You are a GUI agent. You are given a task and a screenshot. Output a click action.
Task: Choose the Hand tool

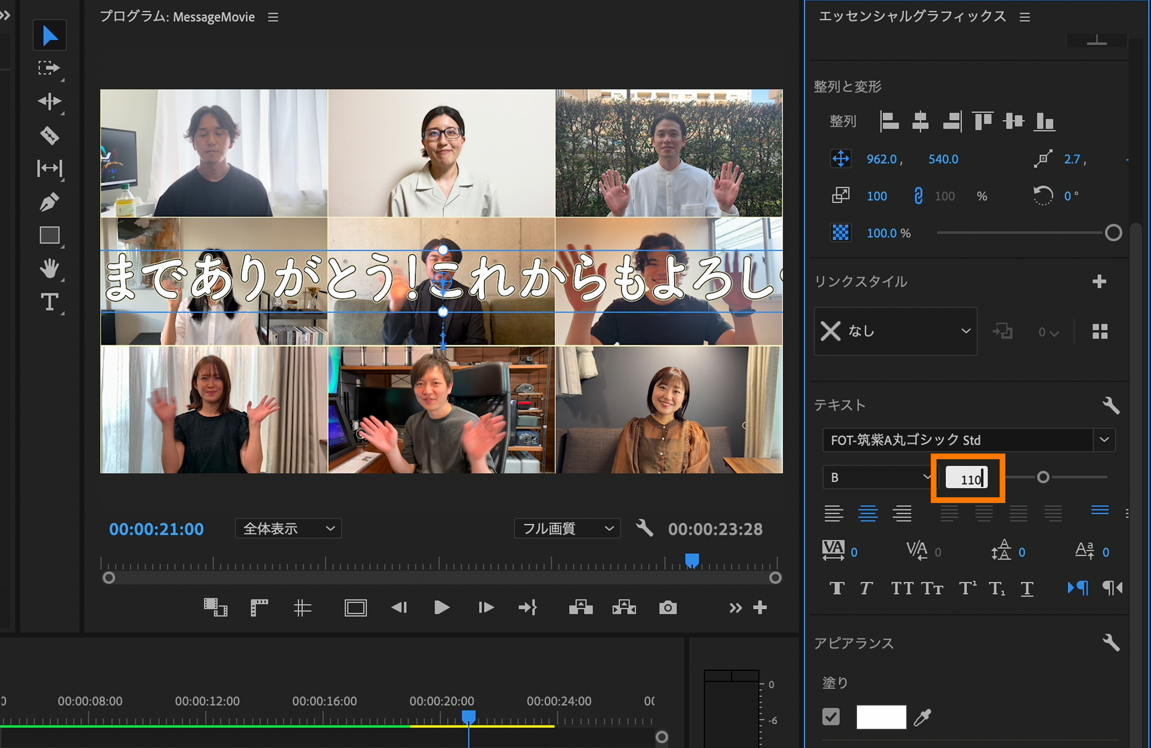coord(49,268)
